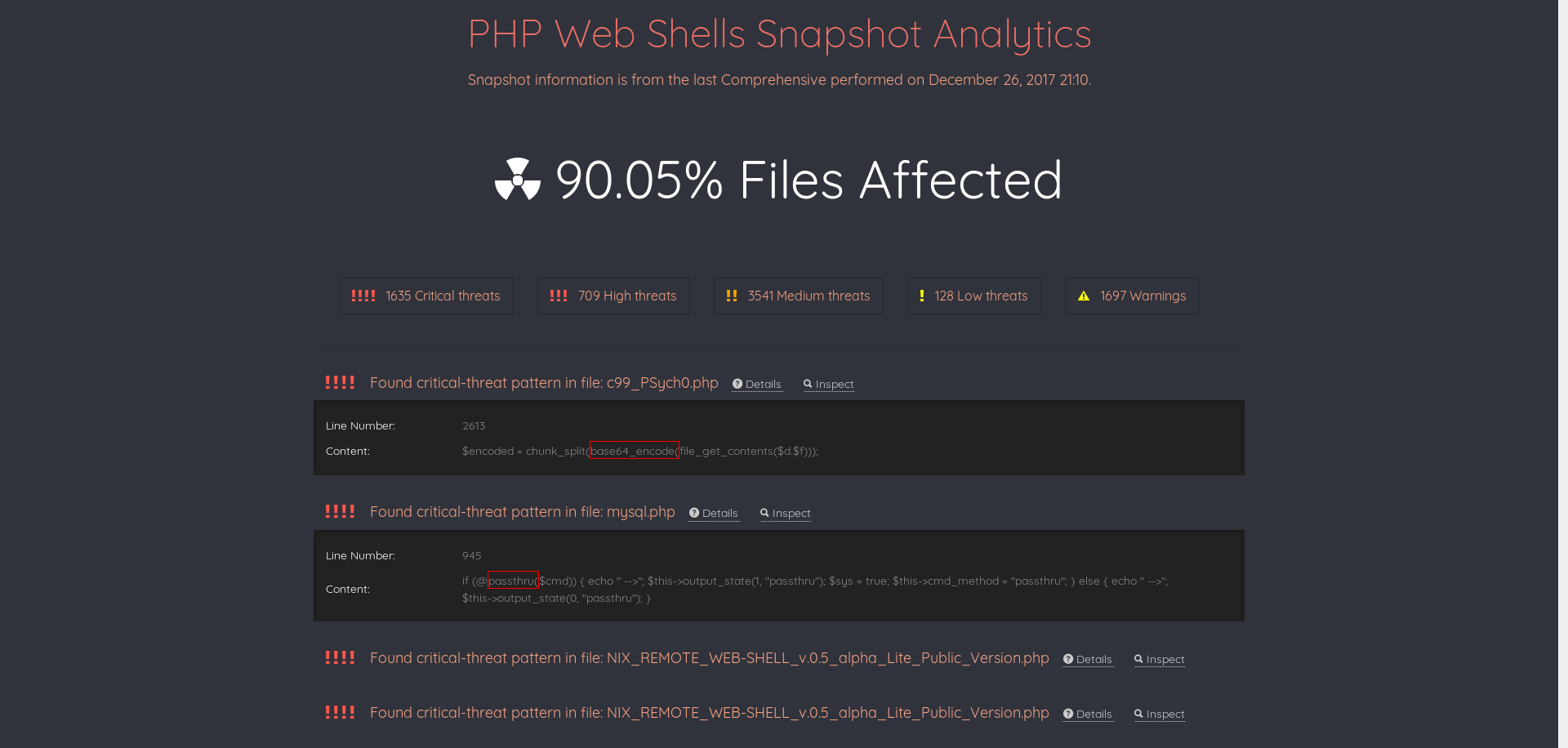1568x748 pixels.
Task: Show only 1697 Warnings
Action: point(1132,296)
